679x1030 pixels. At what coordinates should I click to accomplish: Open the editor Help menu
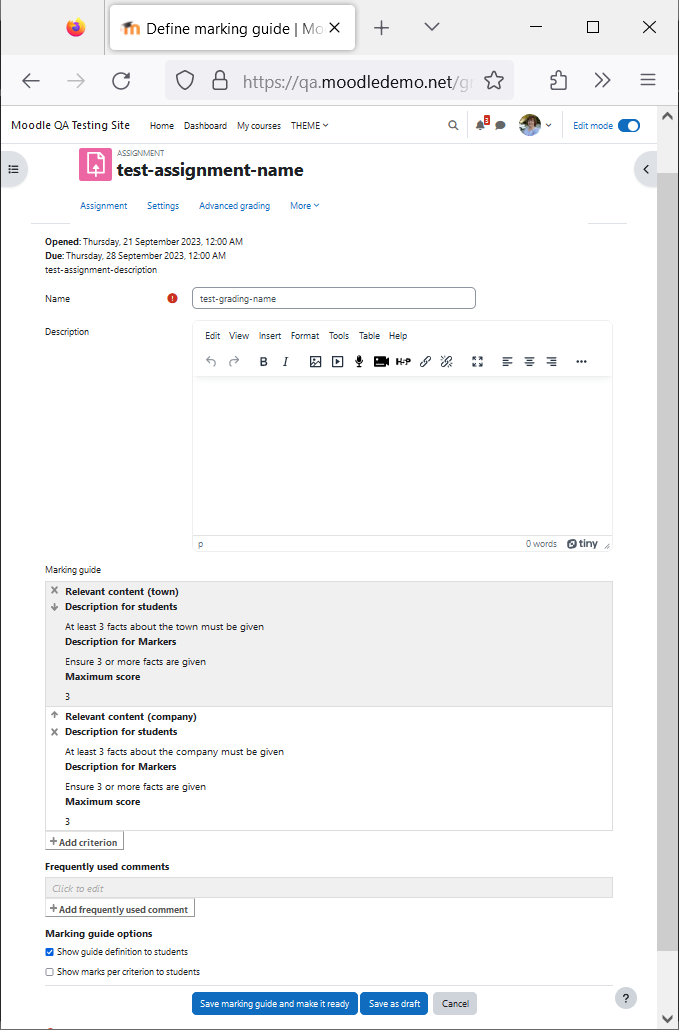398,336
